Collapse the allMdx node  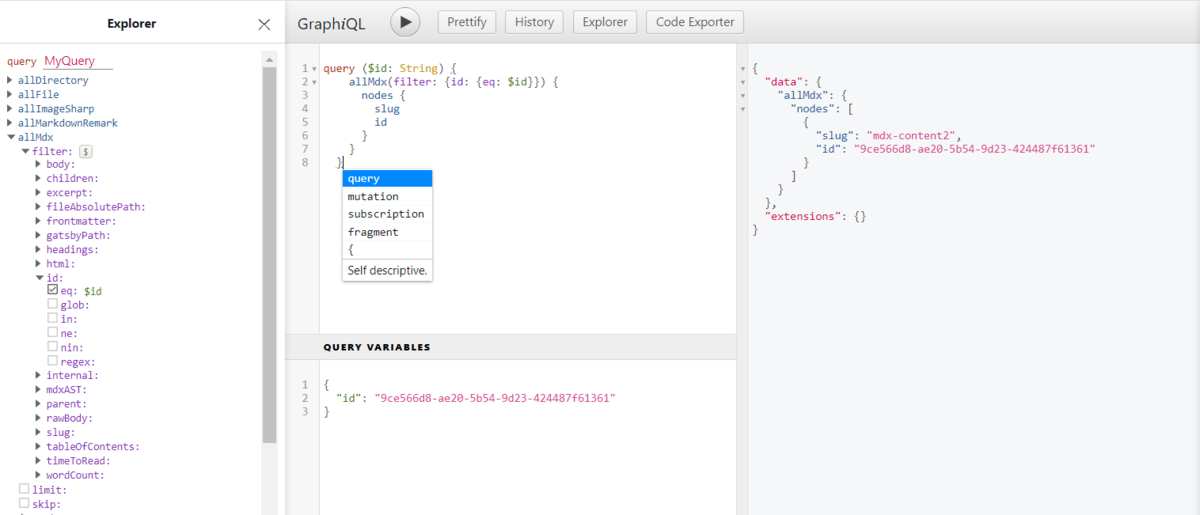pyautogui.click(x=11, y=137)
